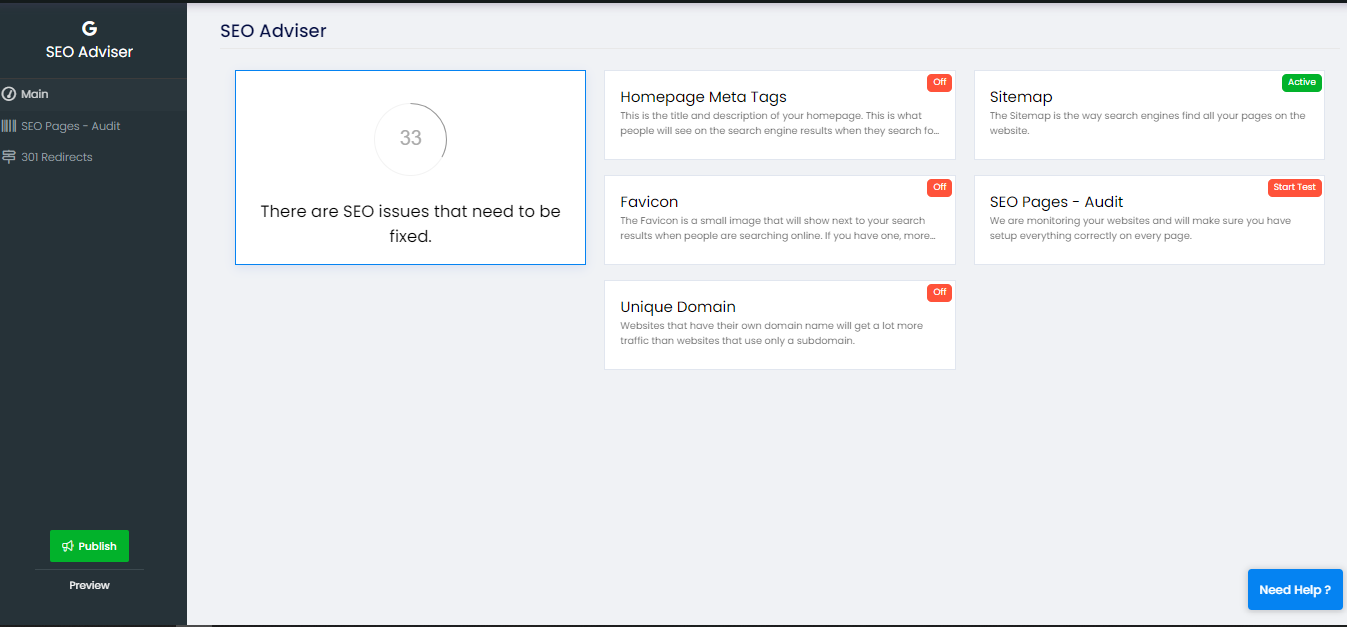Image resolution: width=1347 pixels, height=627 pixels.
Task: Open the Sitemap card title
Action: [x=1021, y=97]
